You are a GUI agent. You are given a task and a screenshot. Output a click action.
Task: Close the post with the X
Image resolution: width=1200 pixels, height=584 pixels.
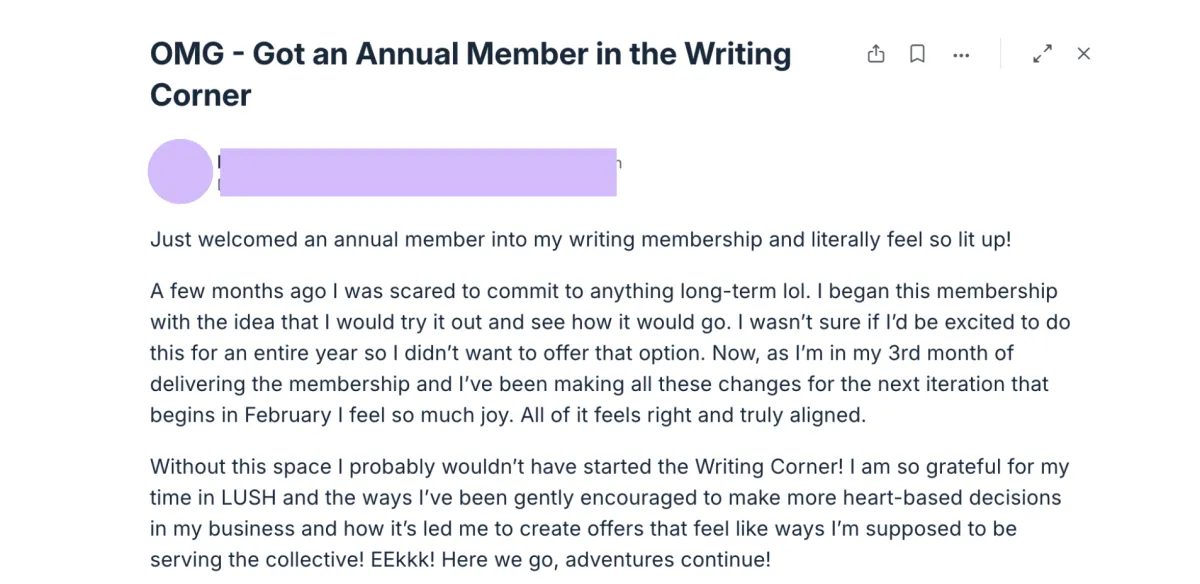[x=1083, y=54]
